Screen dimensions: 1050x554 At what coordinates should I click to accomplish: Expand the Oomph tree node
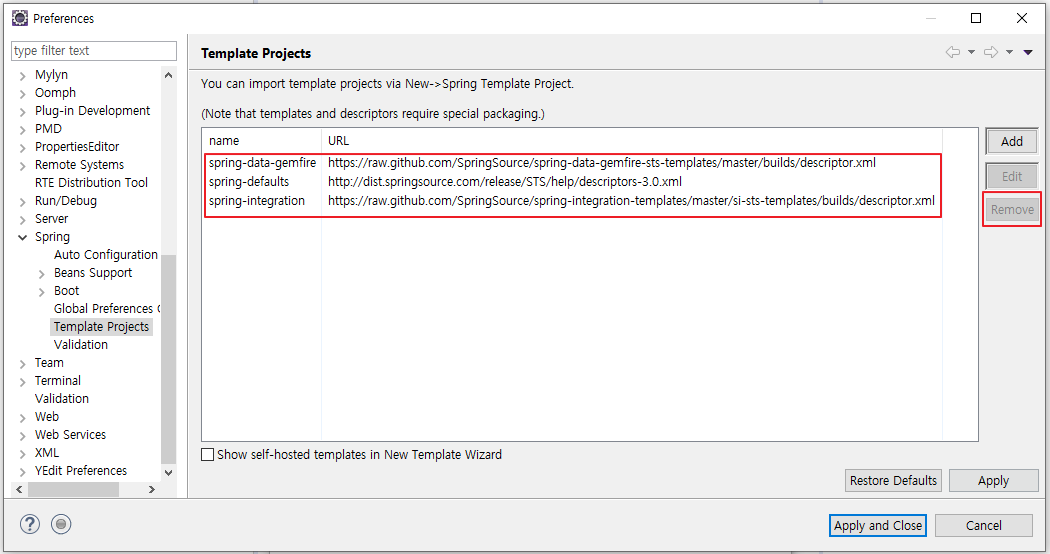(x=23, y=94)
